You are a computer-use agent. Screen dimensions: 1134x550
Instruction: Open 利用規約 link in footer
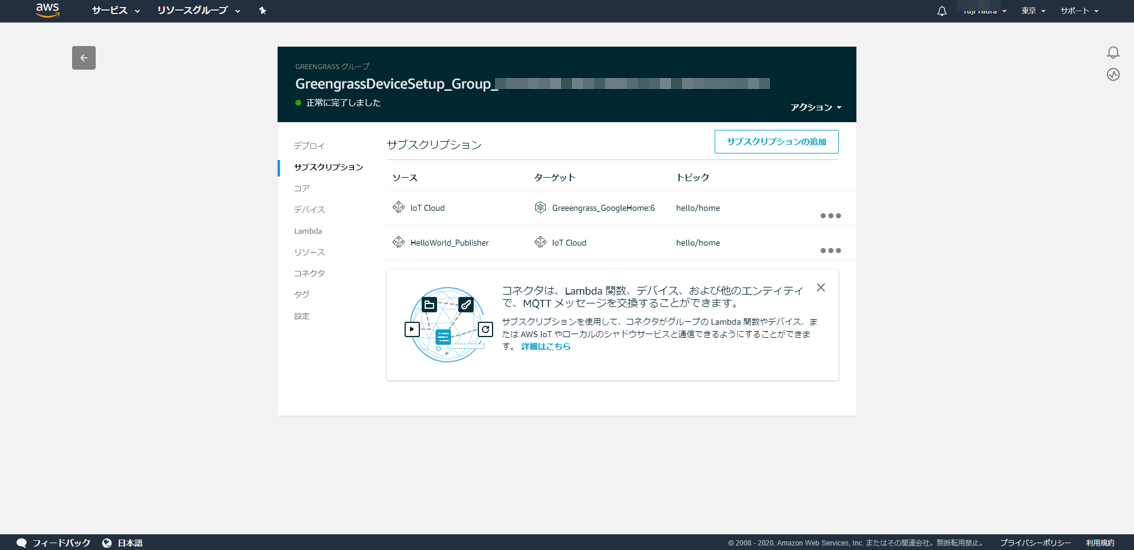[x=1100, y=543]
